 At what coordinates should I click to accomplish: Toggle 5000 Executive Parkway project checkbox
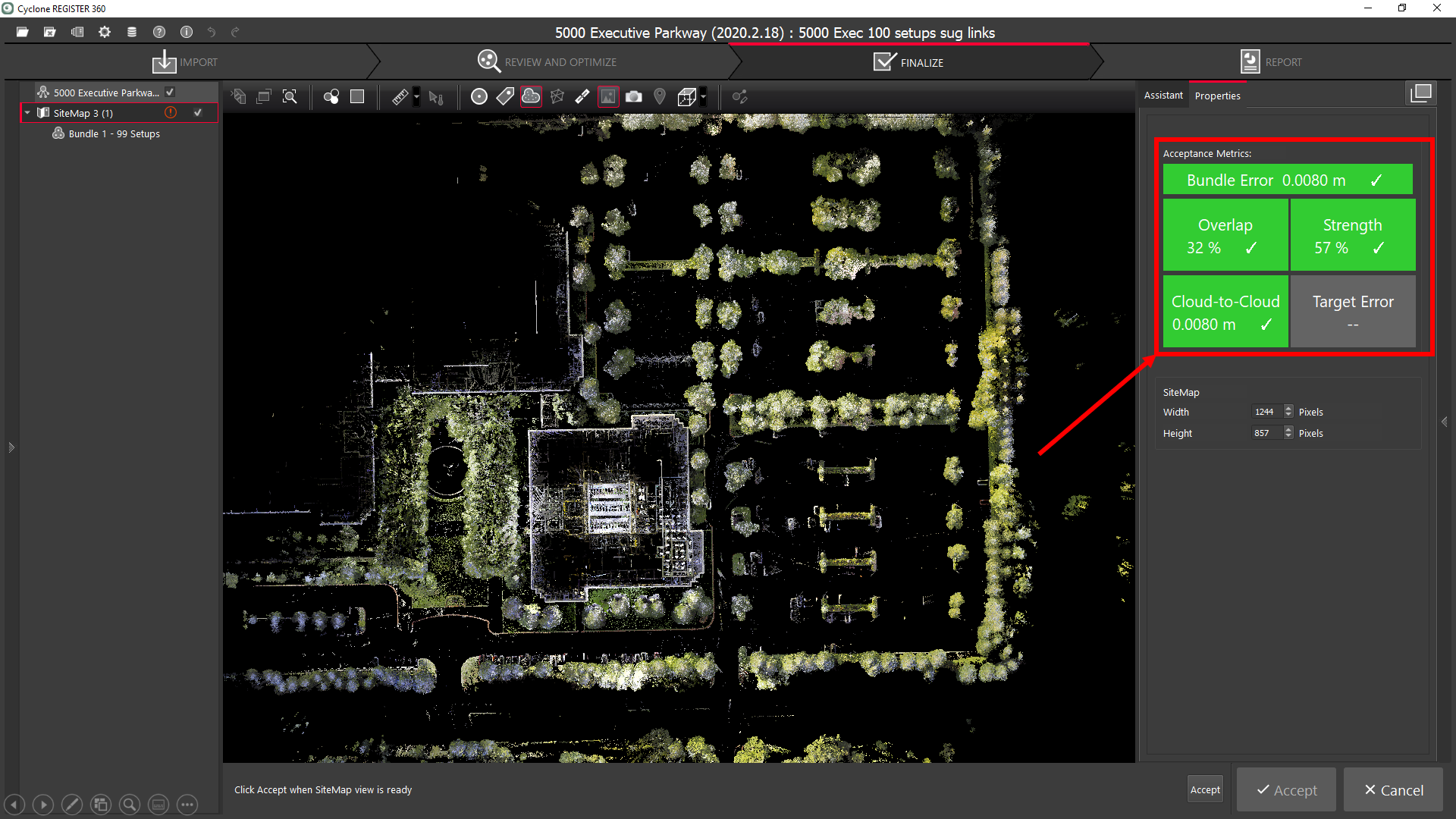pyautogui.click(x=170, y=92)
